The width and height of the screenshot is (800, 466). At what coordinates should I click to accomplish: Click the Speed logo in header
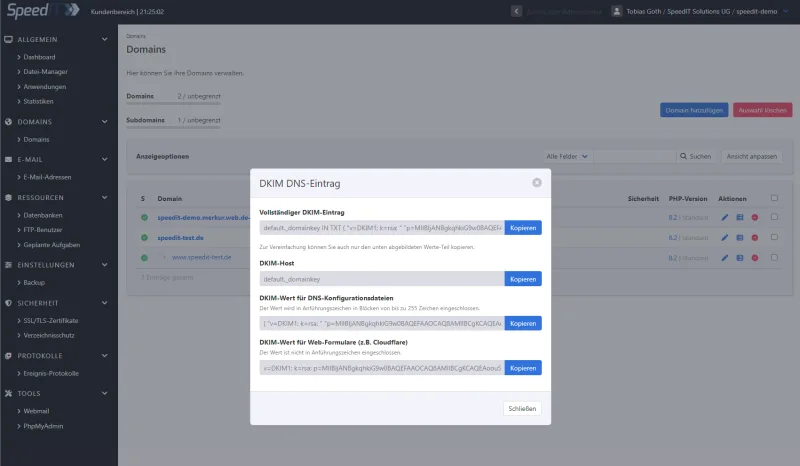click(43, 10)
